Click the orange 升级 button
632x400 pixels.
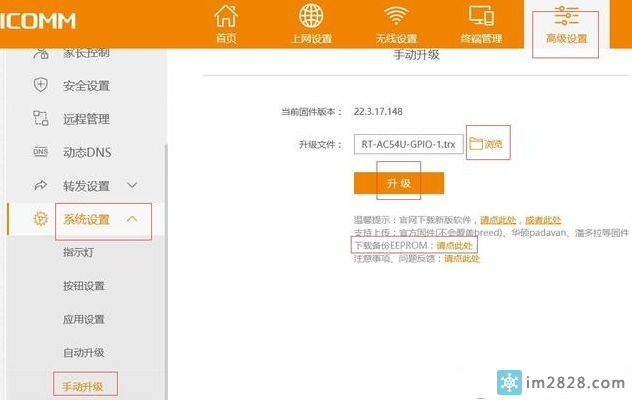398,184
